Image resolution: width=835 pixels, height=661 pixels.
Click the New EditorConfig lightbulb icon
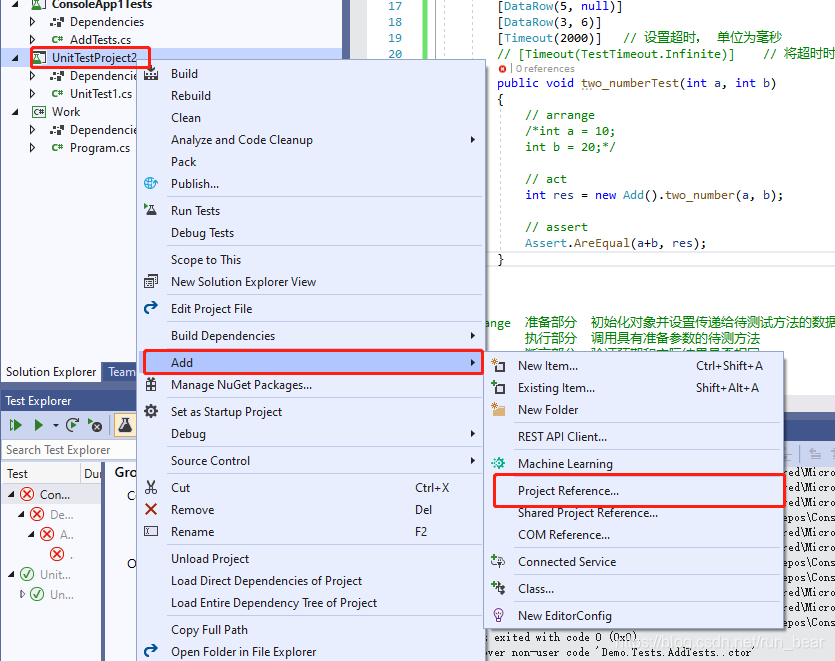coord(498,615)
